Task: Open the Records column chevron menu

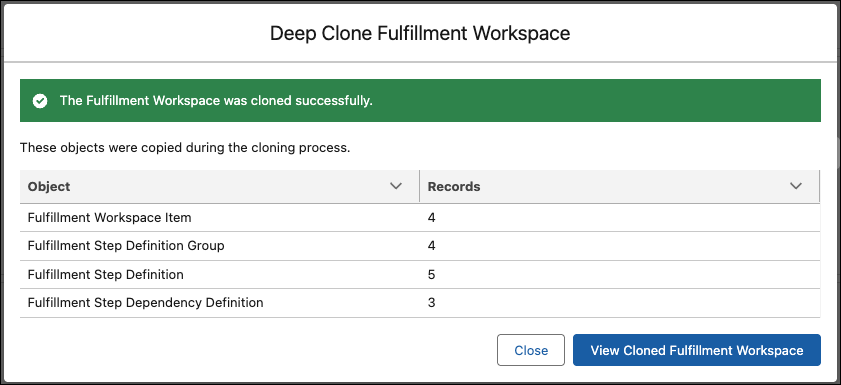Action: point(796,186)
